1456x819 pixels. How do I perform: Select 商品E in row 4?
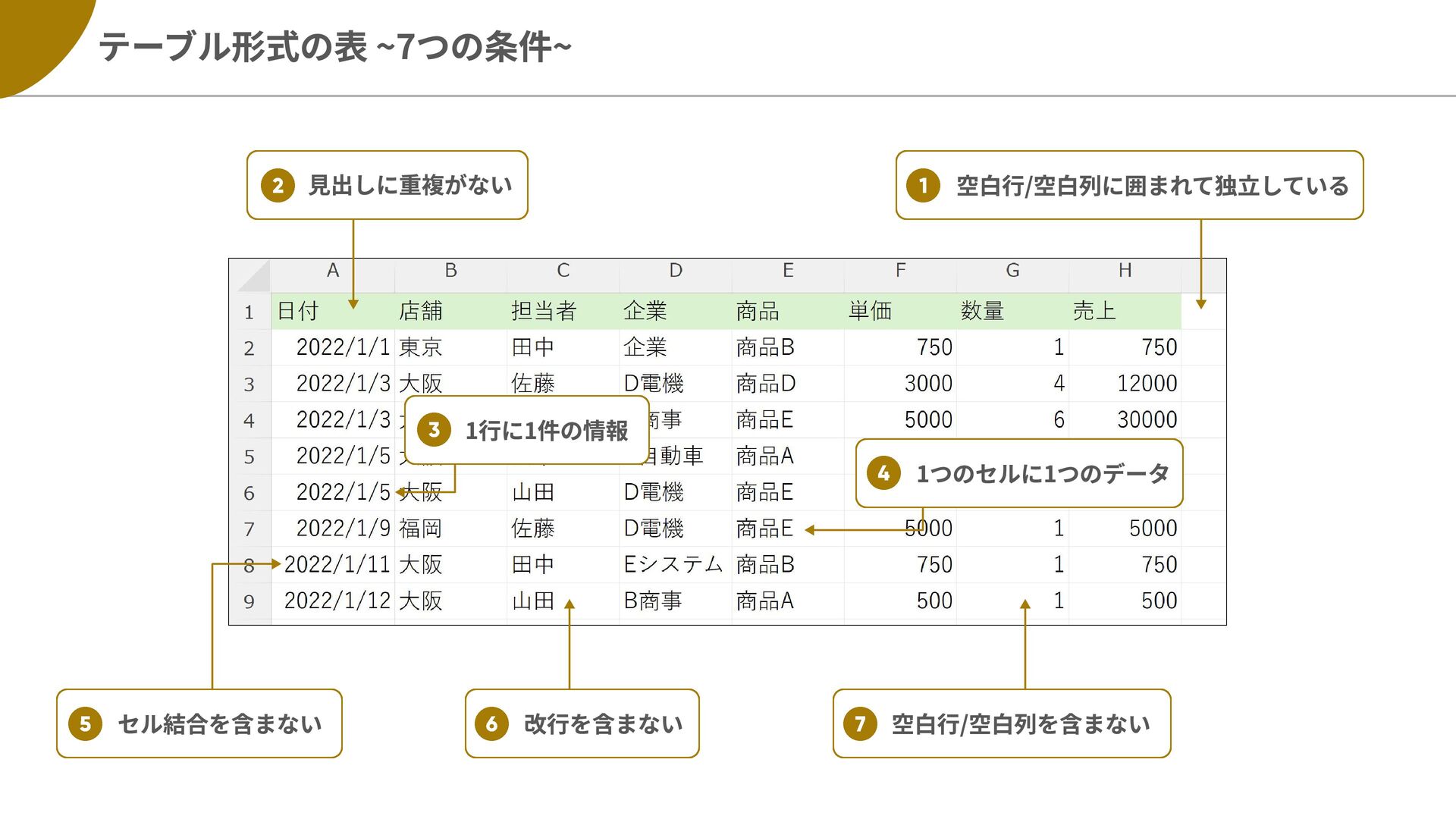(x=788, y=420)
